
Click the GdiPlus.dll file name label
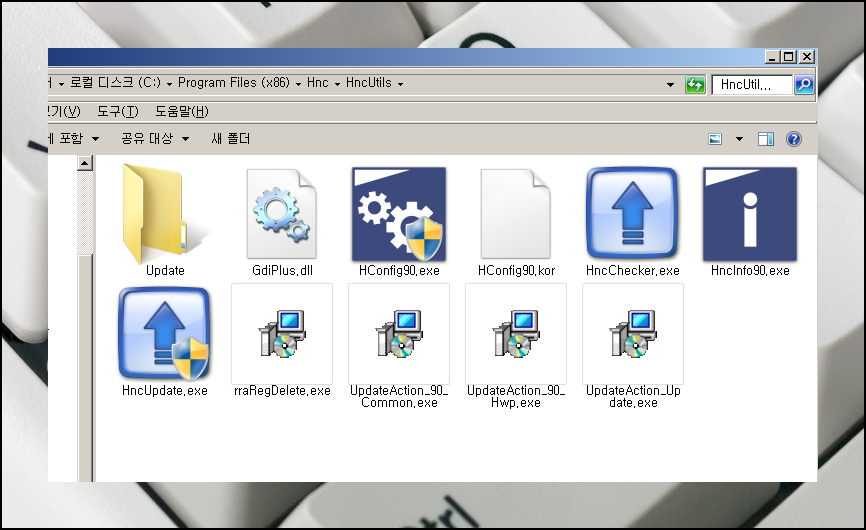pos(282,271)
